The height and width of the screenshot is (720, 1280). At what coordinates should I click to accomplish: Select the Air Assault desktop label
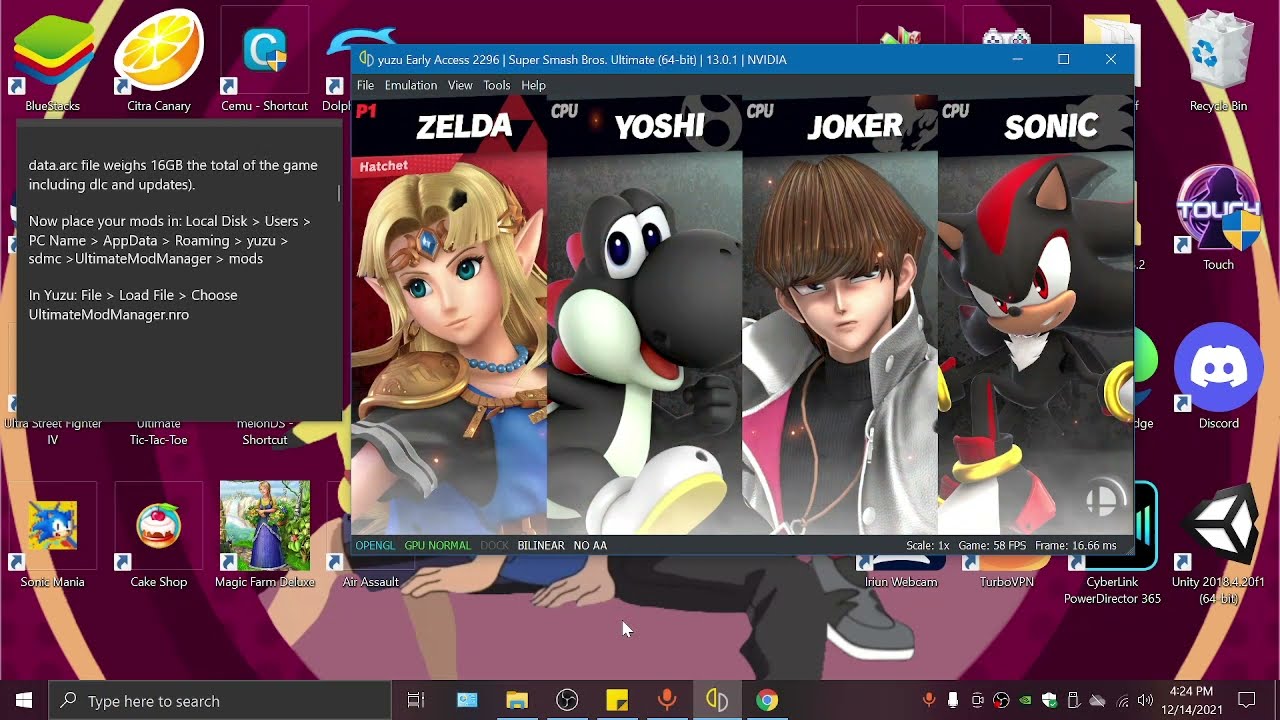click(371, 582)
